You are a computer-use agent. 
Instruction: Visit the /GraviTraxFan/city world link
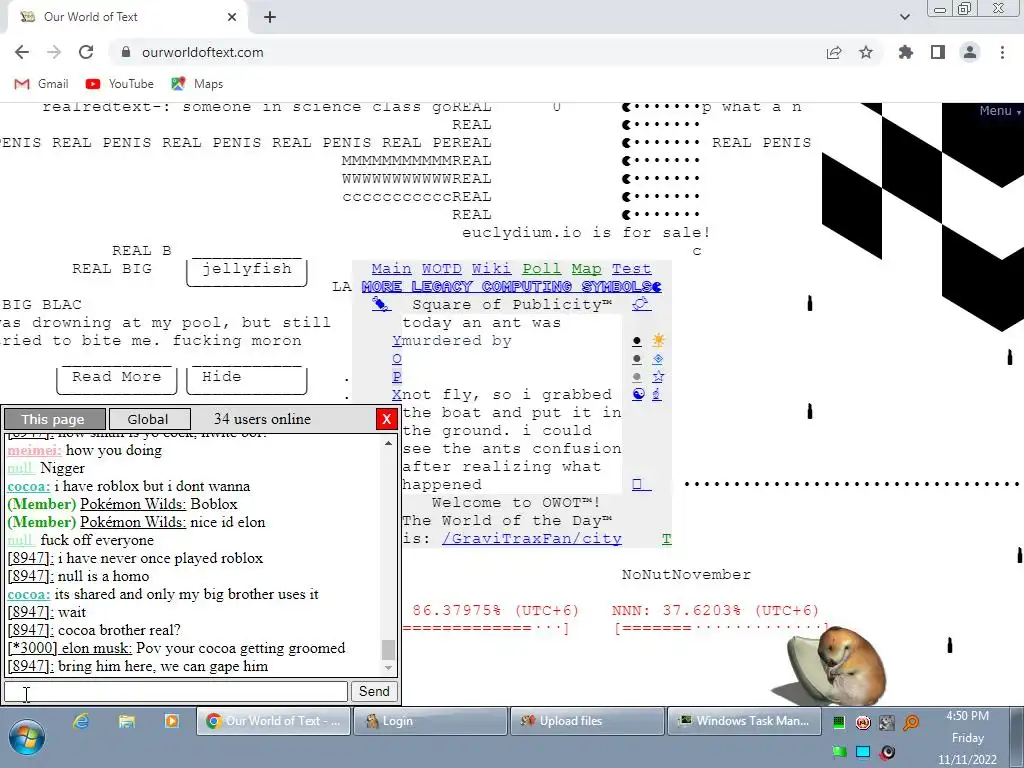click(x=532, y=539)
